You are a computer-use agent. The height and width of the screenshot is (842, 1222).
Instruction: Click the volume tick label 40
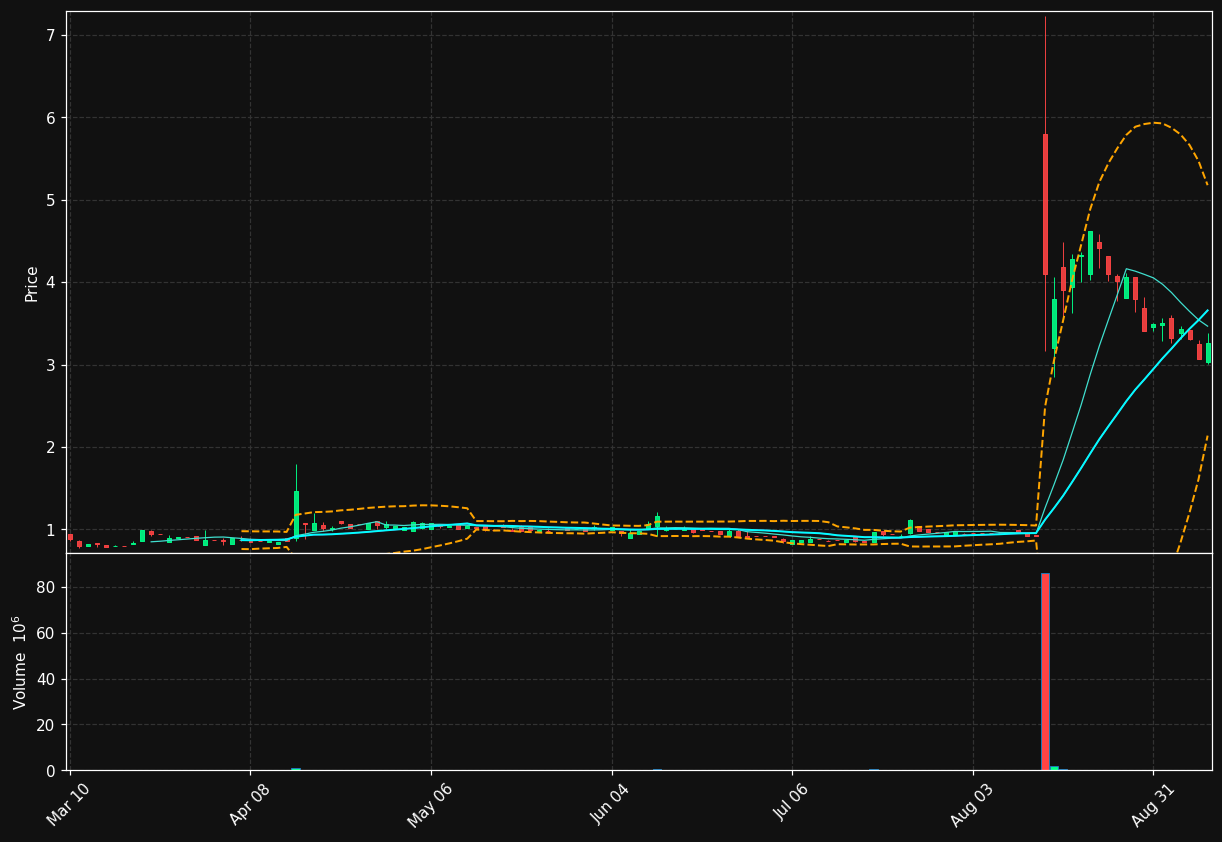46,680
